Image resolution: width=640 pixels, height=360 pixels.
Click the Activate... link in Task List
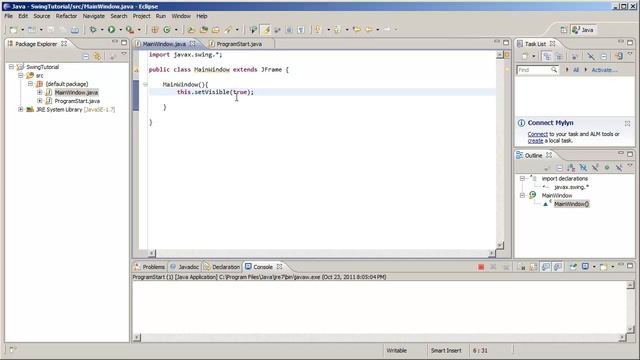604,70
